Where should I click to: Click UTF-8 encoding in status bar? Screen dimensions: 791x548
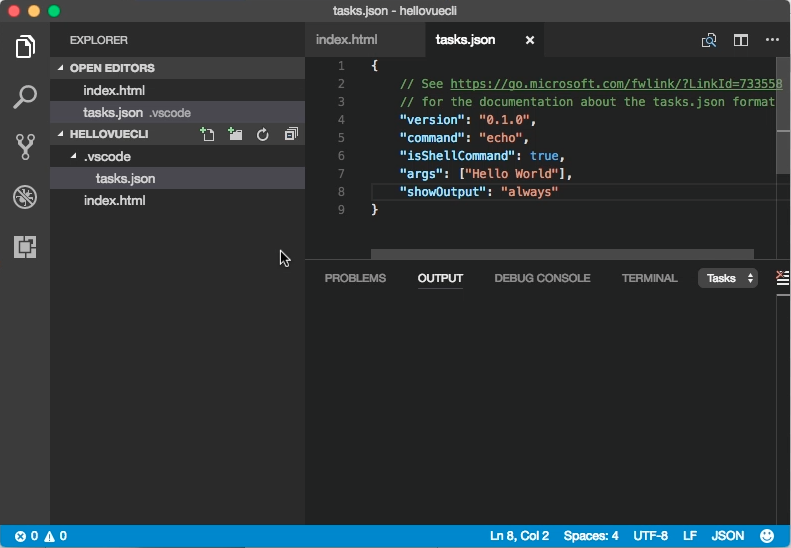tap(650, 536)
